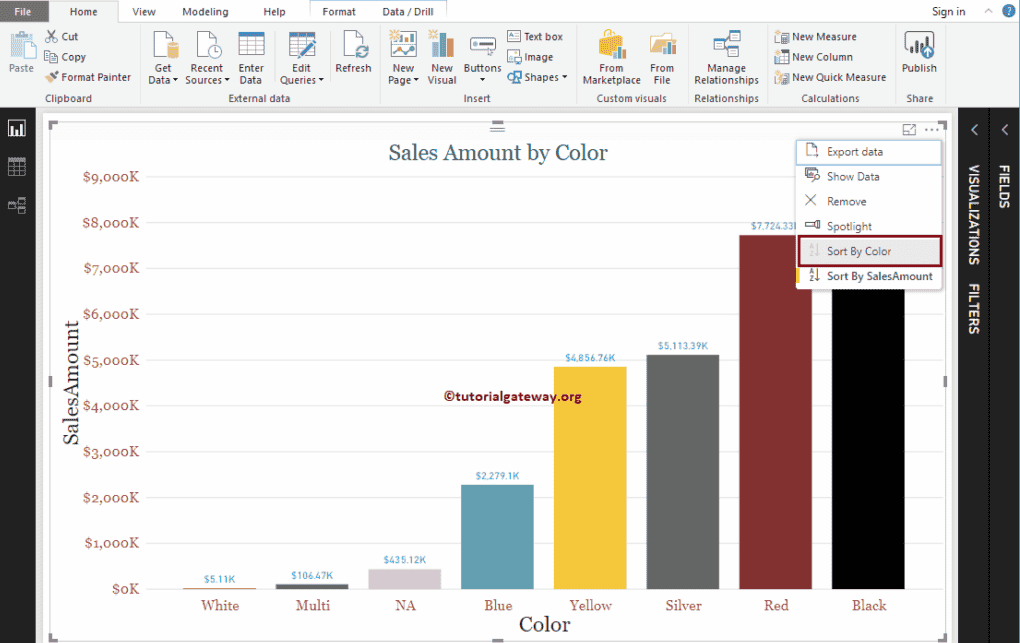1020x643 pixels.
Task: Click the Focus mode icon on chart
Action: pos(909,129)
